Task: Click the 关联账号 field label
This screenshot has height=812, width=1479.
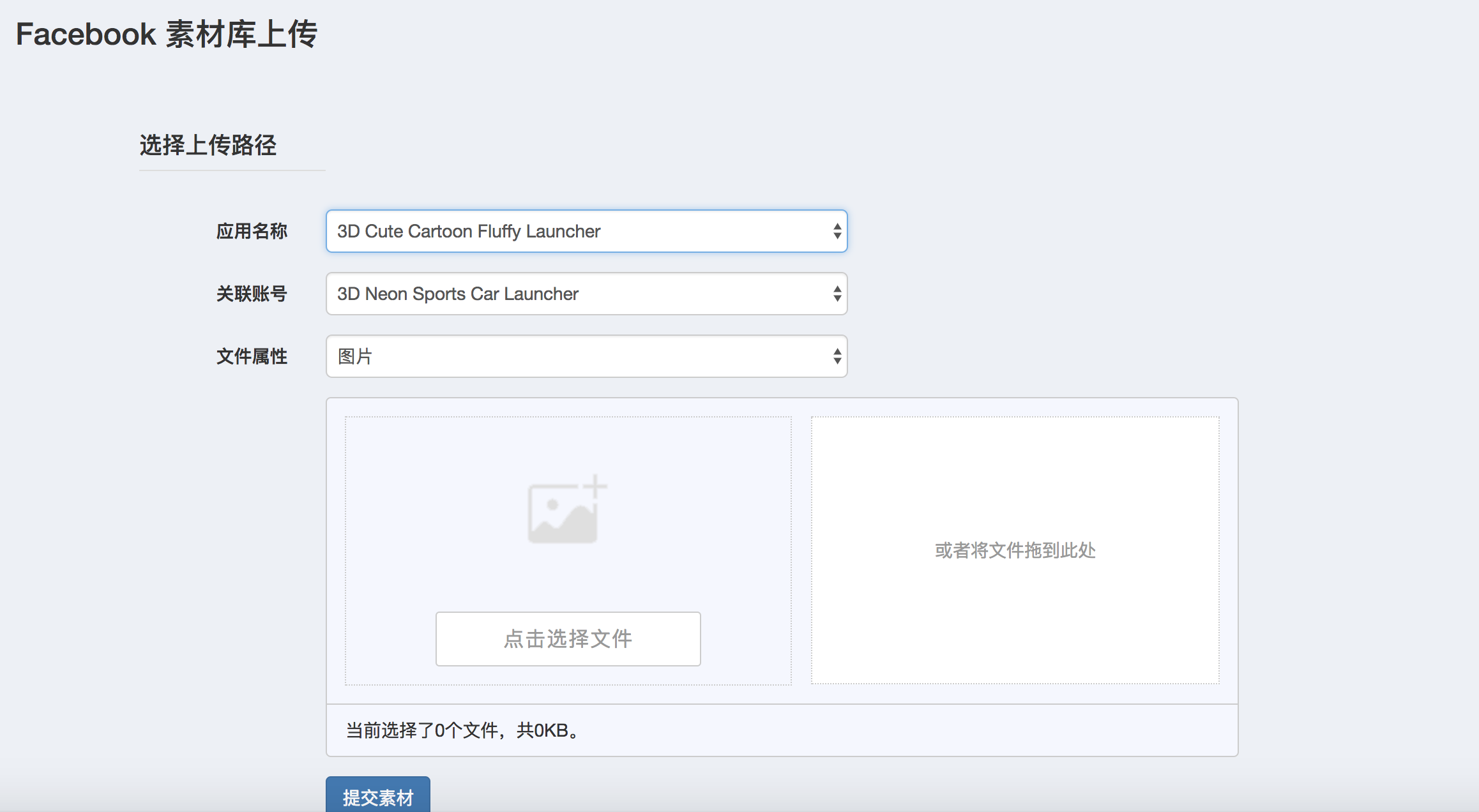Action: [252, 294]
